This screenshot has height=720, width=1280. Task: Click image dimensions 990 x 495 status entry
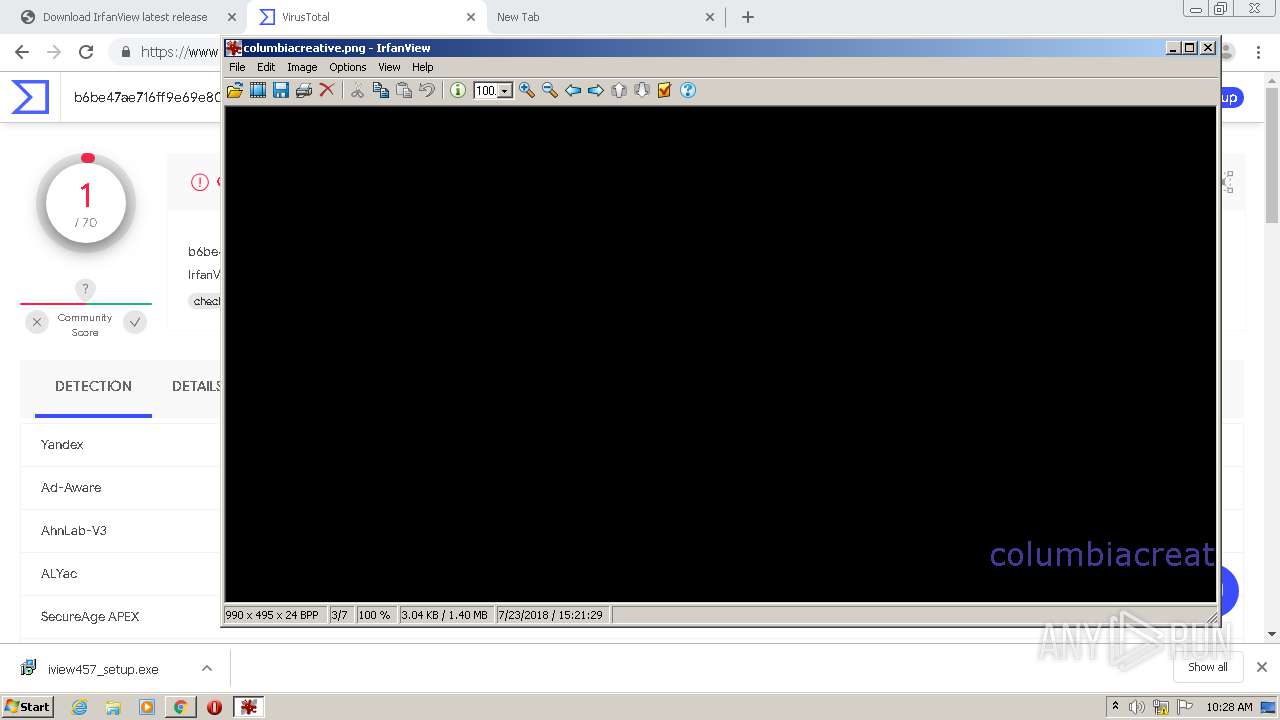273,615
